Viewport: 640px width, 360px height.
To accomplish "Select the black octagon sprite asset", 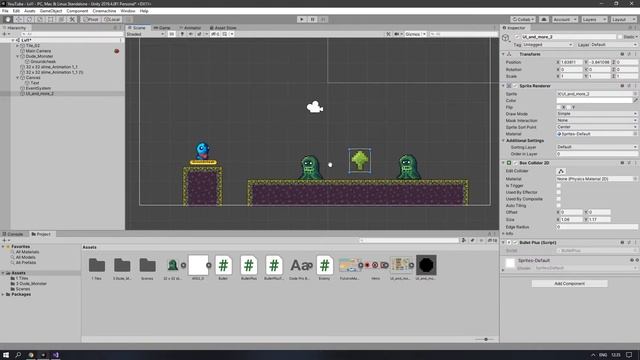I will 426,268.
